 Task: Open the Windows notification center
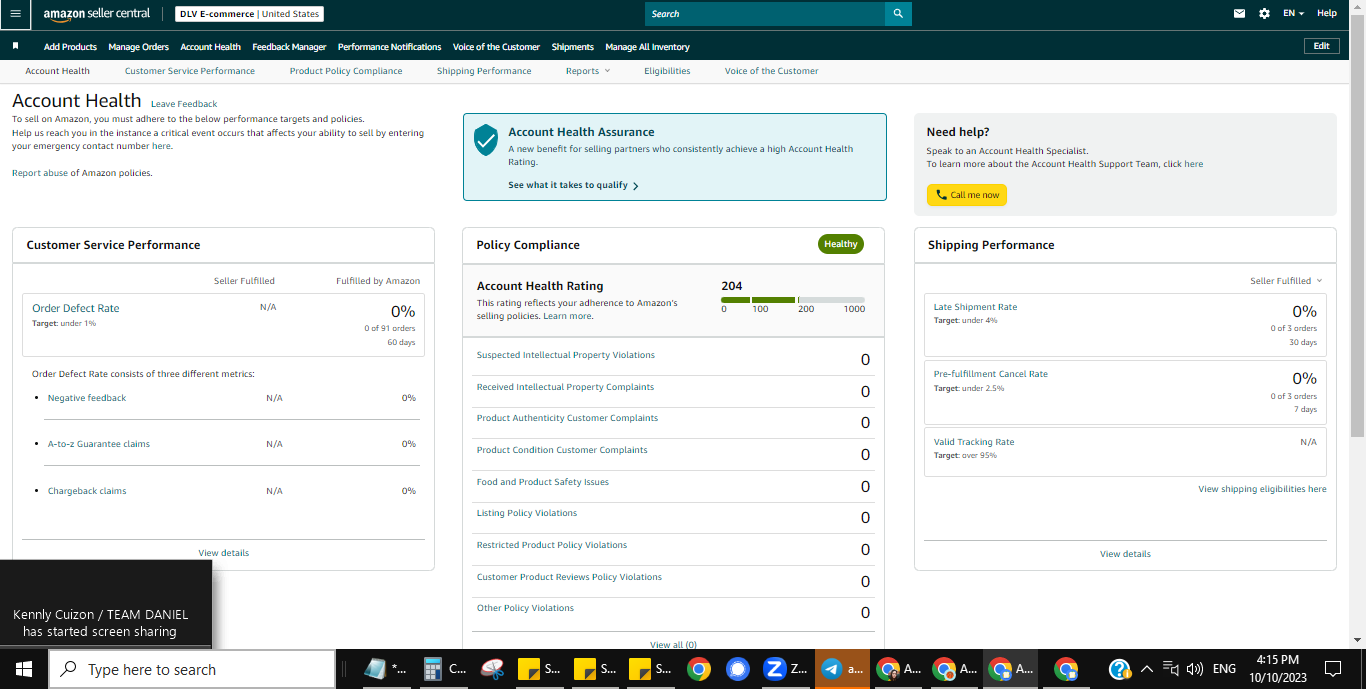coord(1333,669)
